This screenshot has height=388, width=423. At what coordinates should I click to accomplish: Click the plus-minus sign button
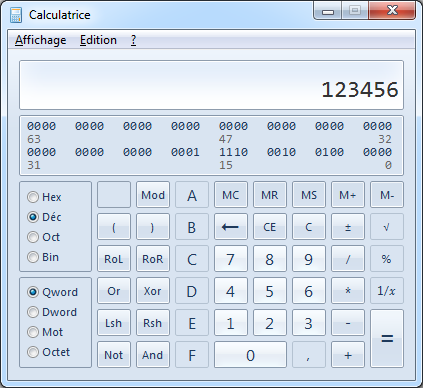pyautogui.click(x=348, y=227)
